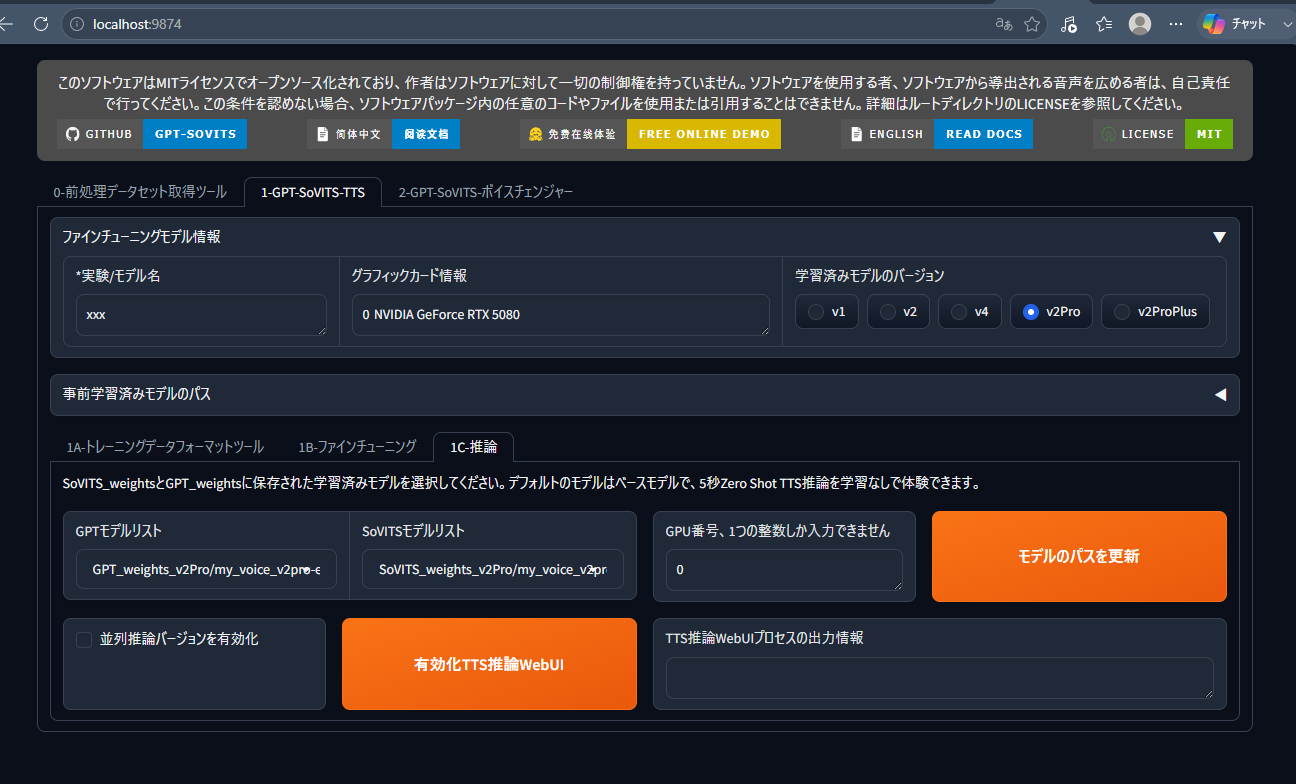Click the GPU番号 input field
The width and height of the screenshot is (1296, 784).
(x=784, y=570)
